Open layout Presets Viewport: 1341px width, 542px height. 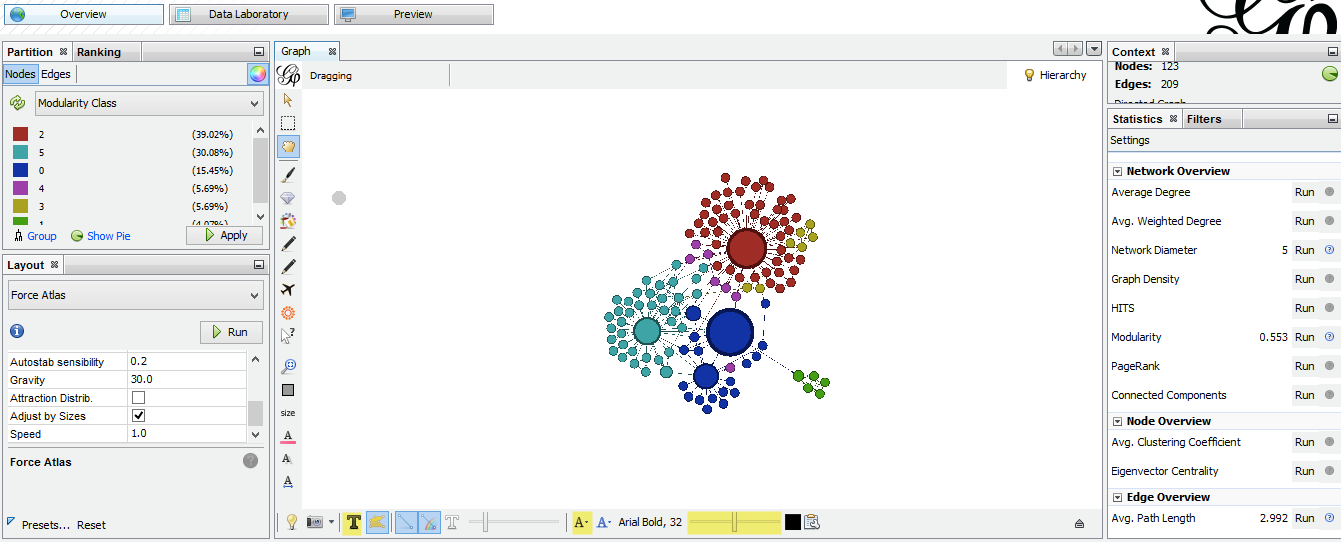[x=46, y=524]
